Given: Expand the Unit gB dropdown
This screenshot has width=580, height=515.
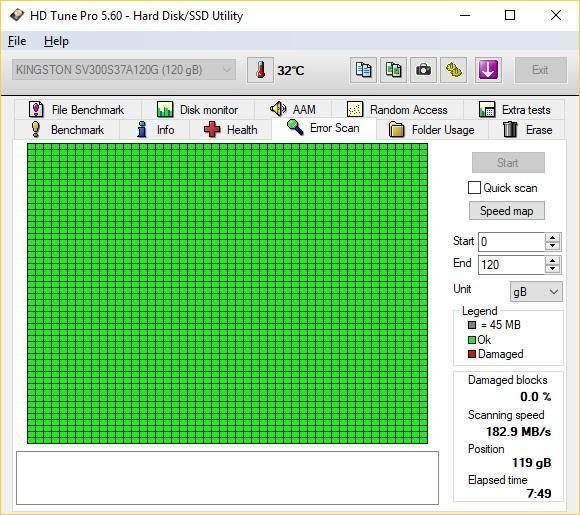Looking at the screenshot, I should coord(536,292).
